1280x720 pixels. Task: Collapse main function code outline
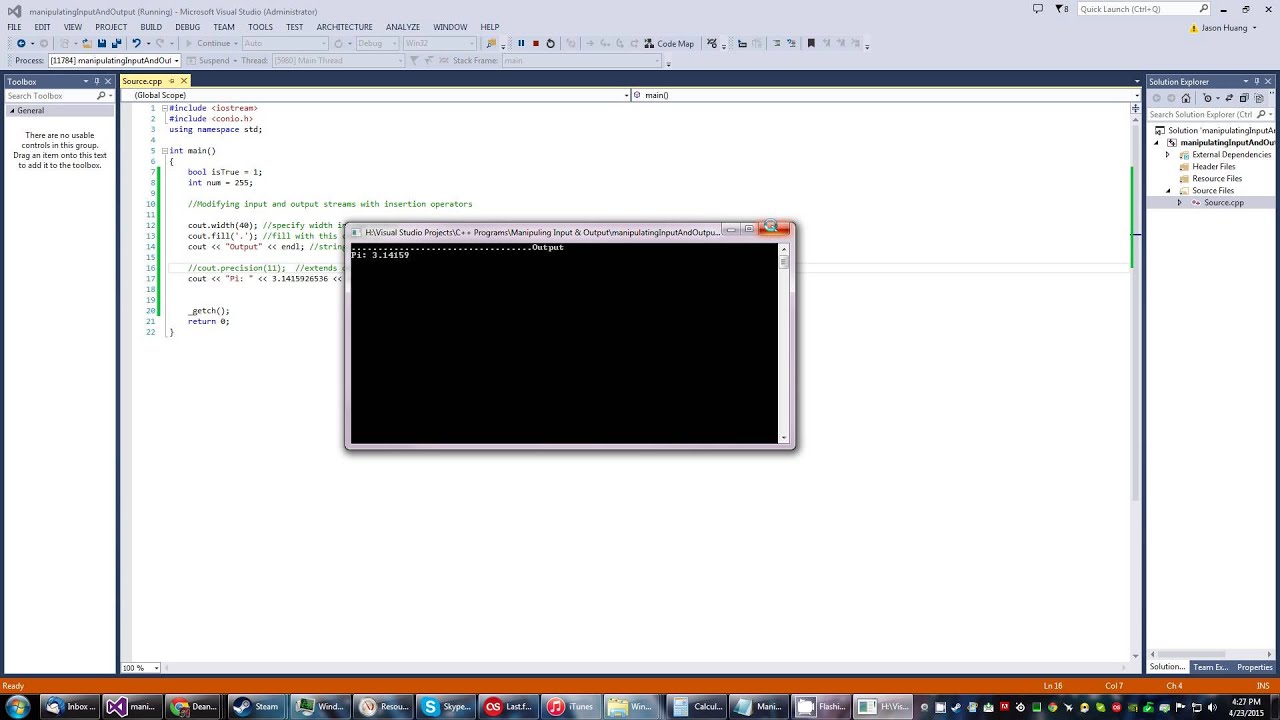coord(164,151)
